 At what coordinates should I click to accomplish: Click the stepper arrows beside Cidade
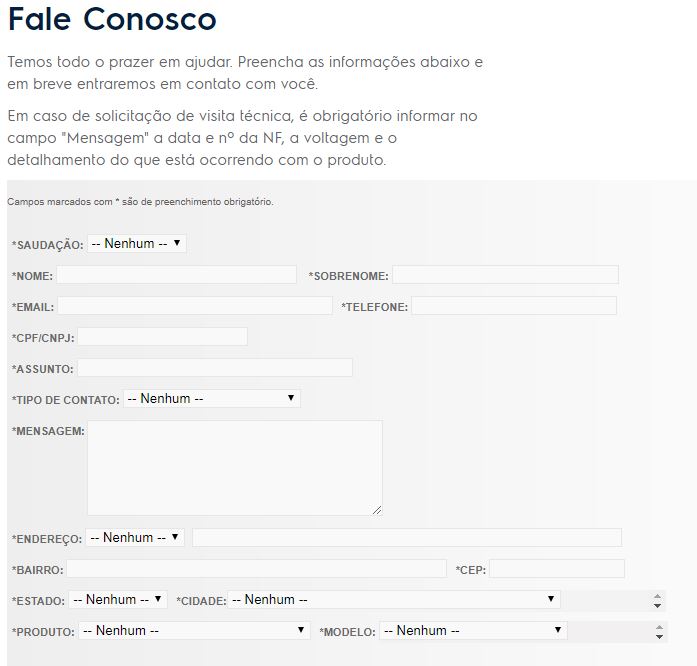point(657,601)
